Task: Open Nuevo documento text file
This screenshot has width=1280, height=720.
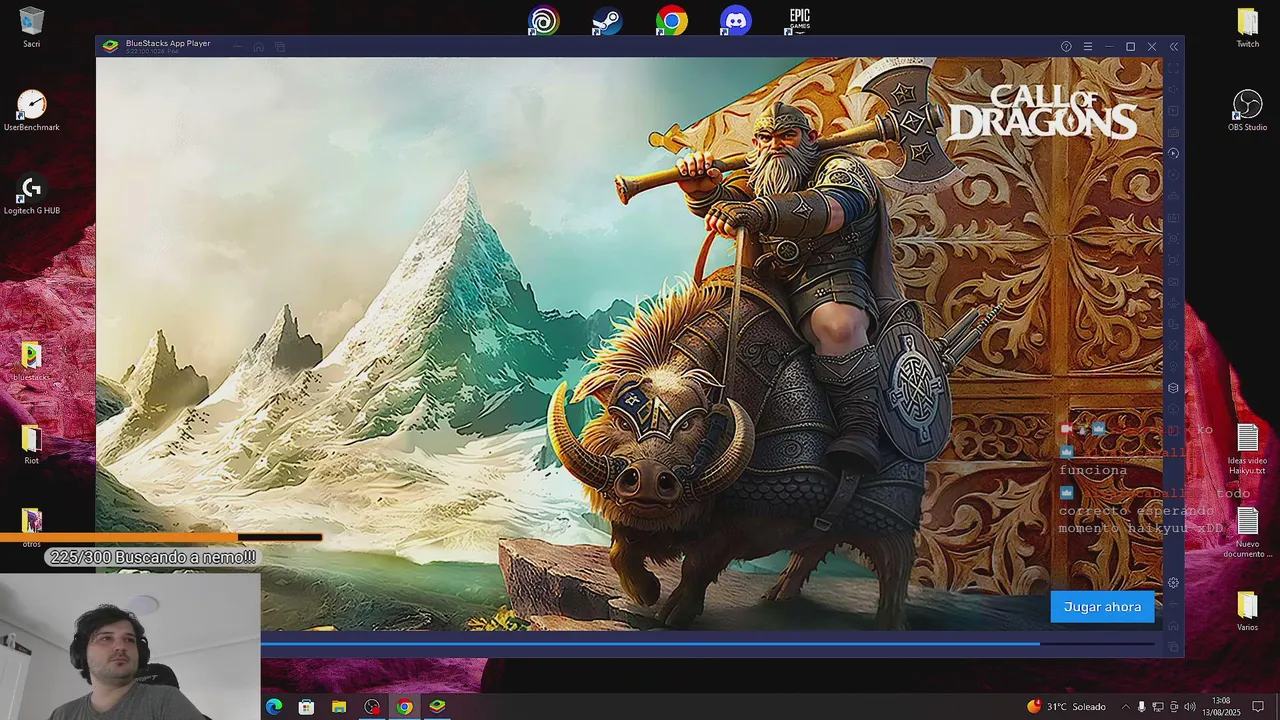Action: click(x=1248, y=532)
